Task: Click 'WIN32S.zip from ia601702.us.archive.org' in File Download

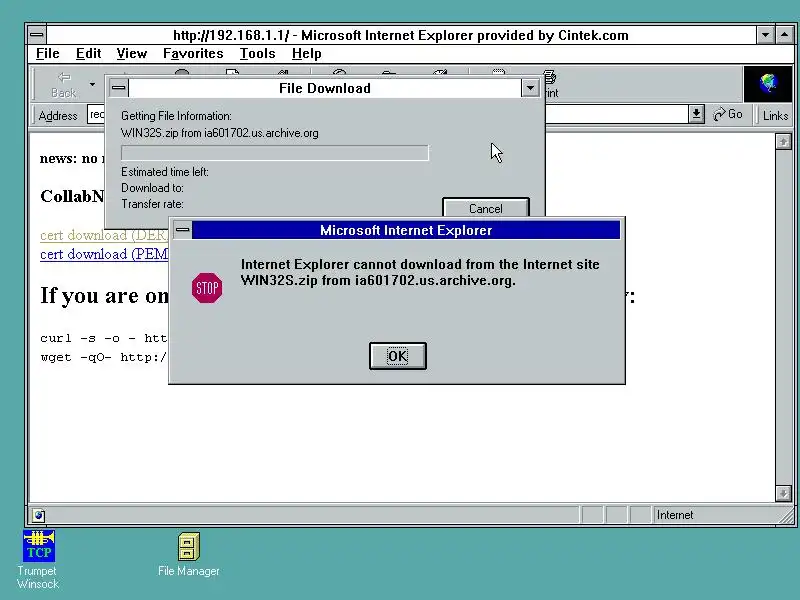Action: pos(219,133)
